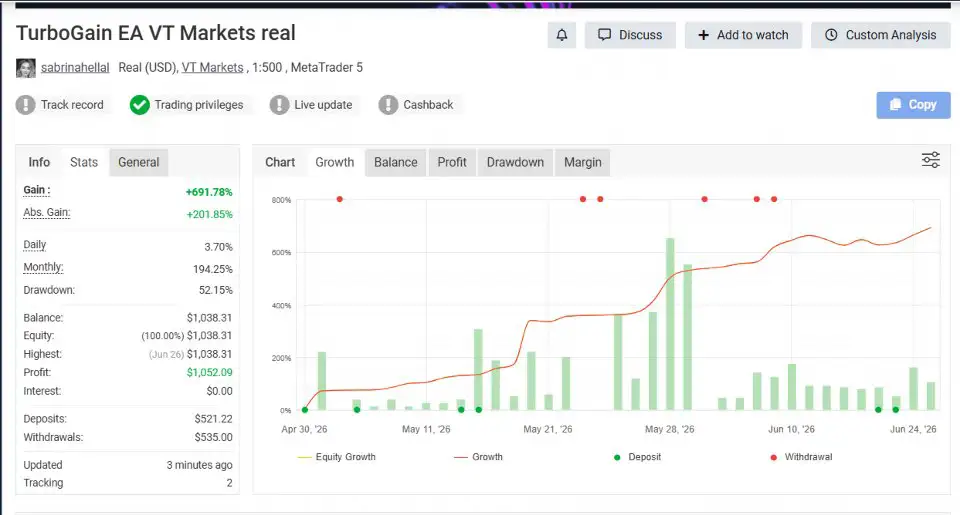
Task: Click Add to watch
Action: coord(743,35)
